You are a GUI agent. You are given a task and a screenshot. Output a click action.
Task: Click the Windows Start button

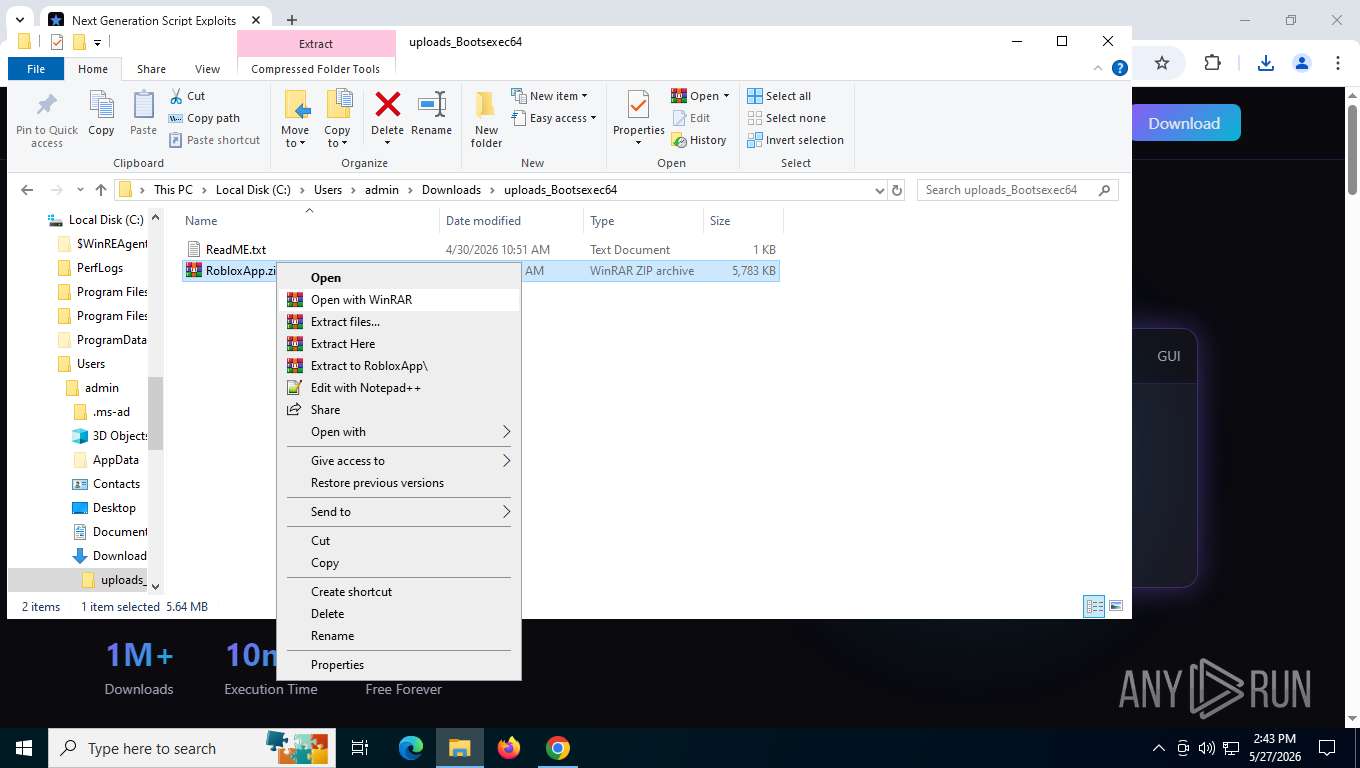[24, 748]
